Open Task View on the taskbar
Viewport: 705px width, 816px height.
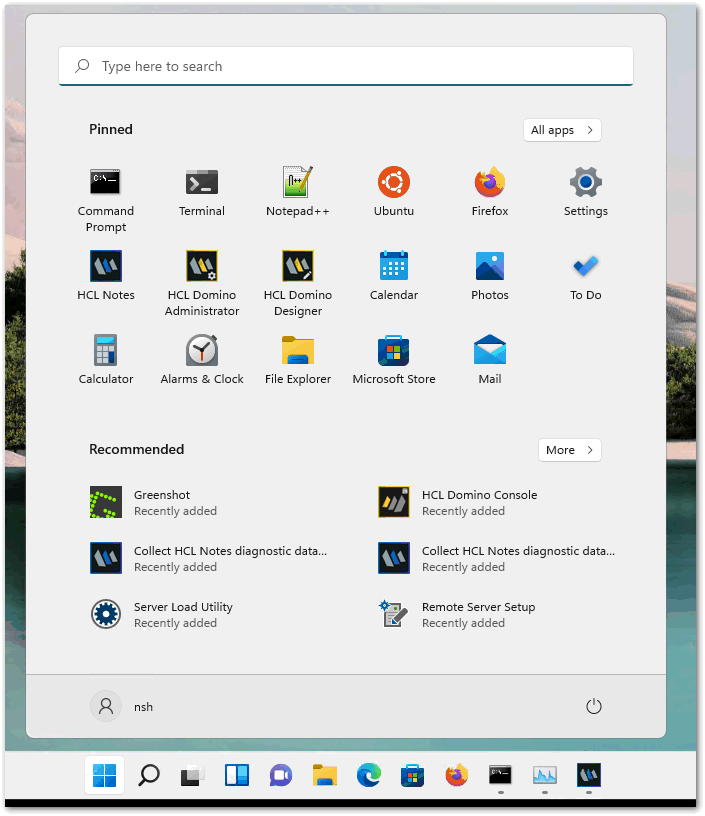coord(193,775)
